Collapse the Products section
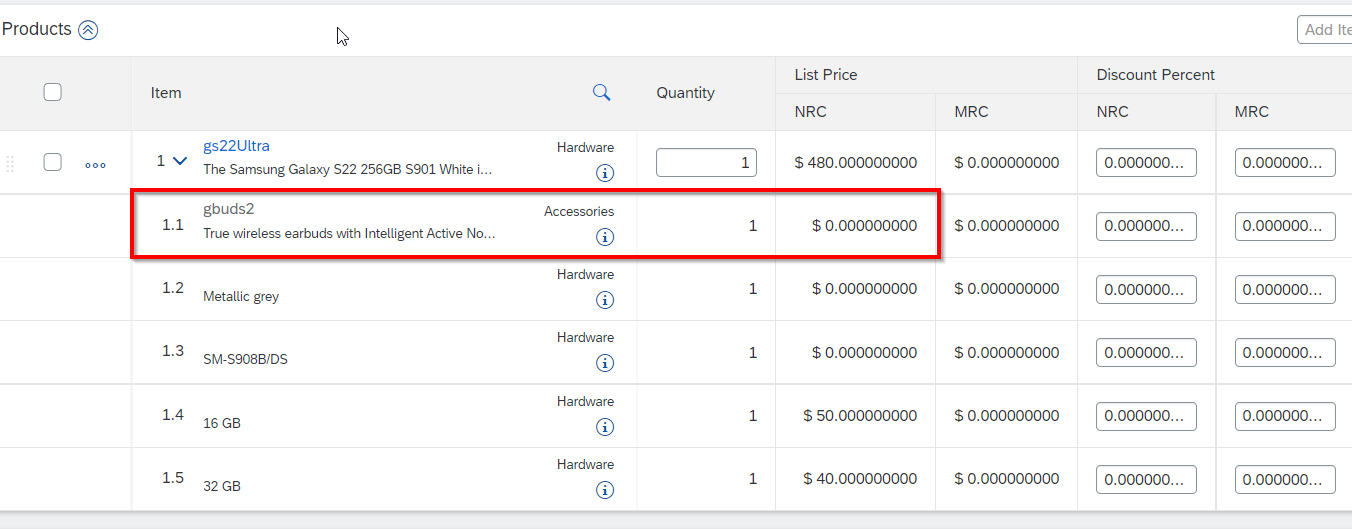1352x529 pixels. [x=88, y=30]
